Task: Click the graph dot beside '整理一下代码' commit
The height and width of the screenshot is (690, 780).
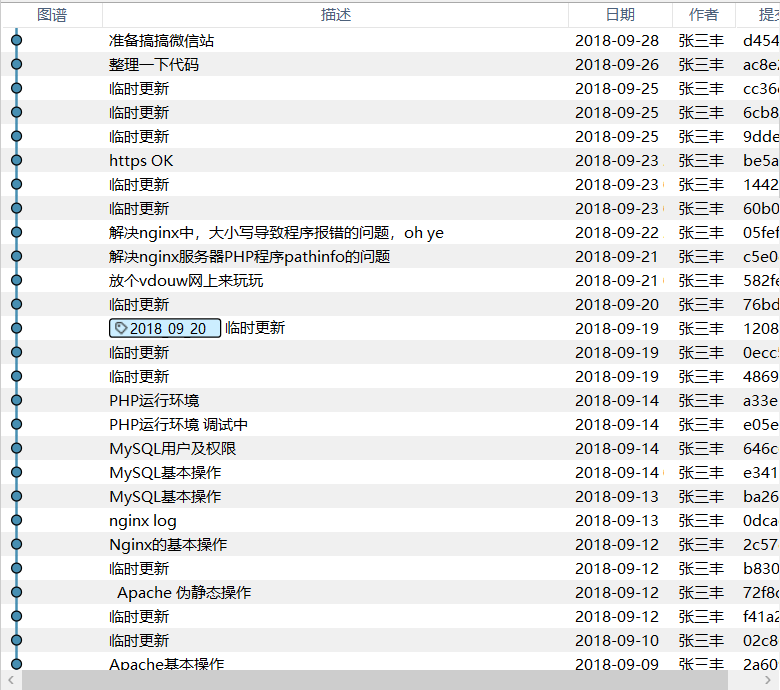Action: click(x=16, y=65)
